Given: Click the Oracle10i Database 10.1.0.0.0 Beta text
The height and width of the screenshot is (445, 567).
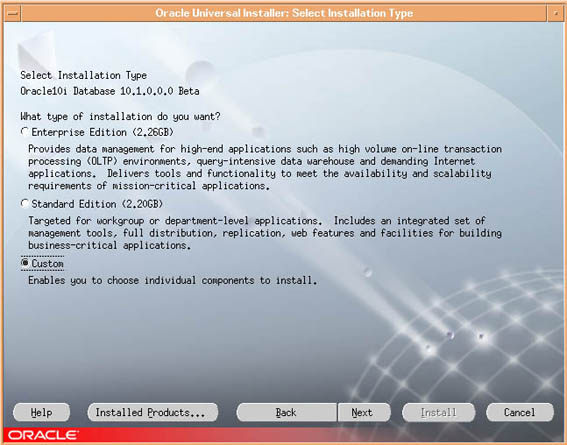Looking at the screenshot, I should 110,91.
